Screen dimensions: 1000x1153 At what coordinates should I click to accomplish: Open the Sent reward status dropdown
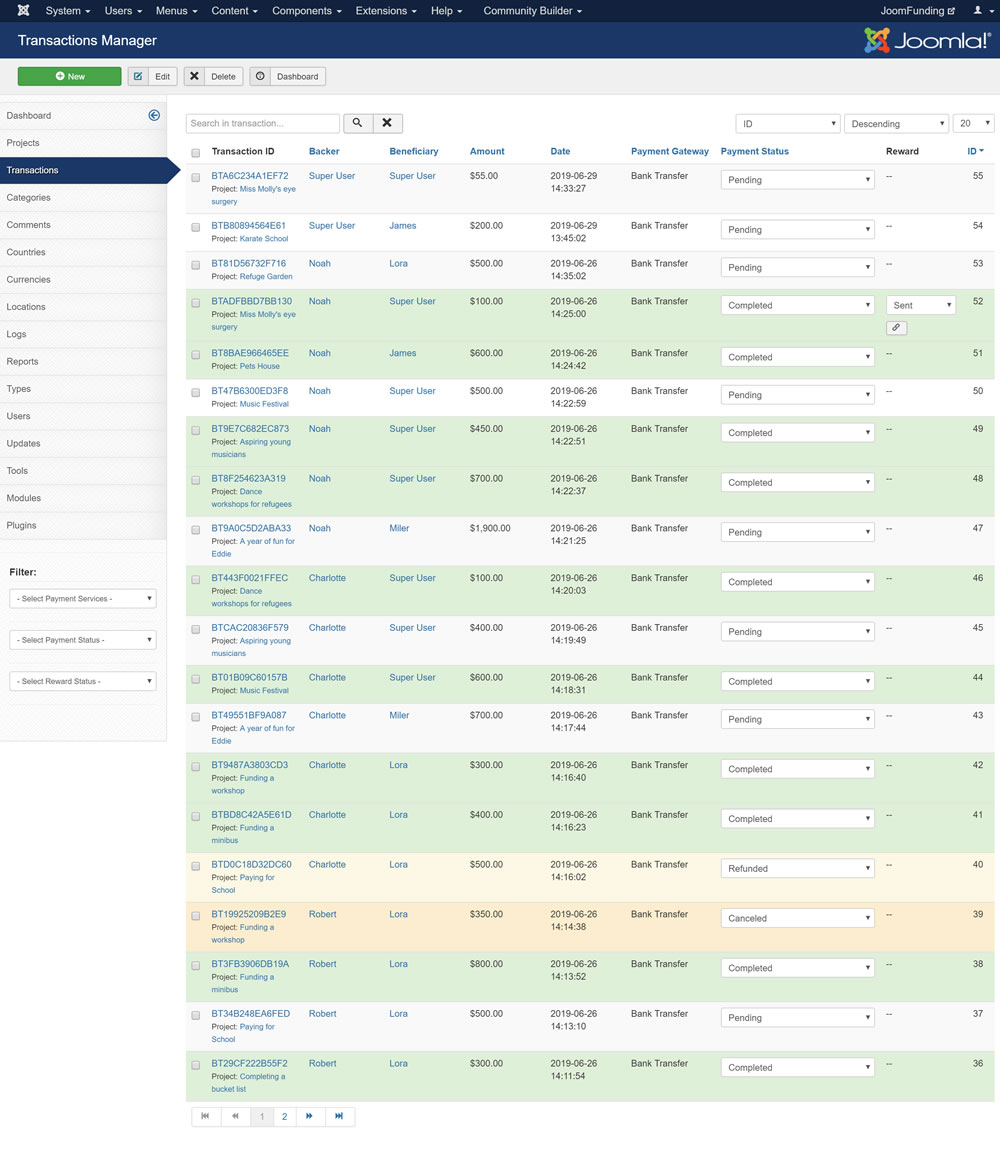pyautogui.click(x=921, y=305)
